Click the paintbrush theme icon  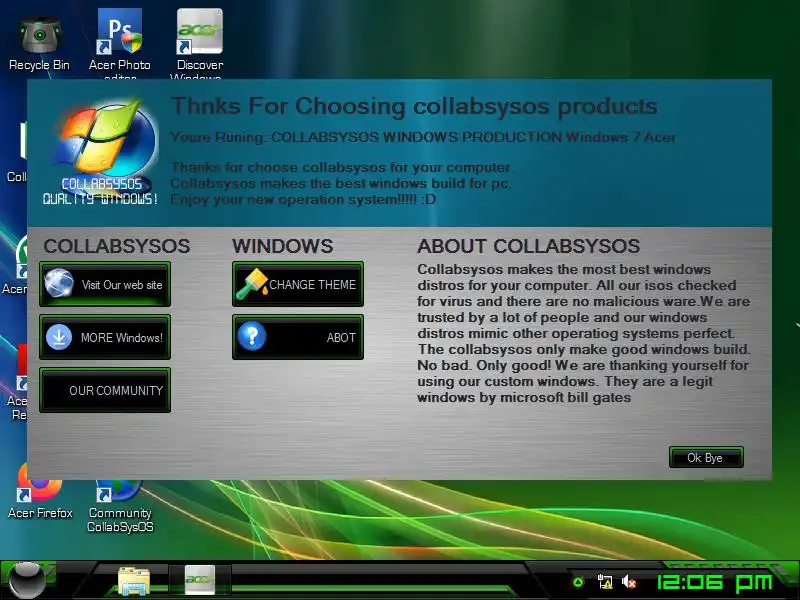pyautogui.click(x=252, y=284)
